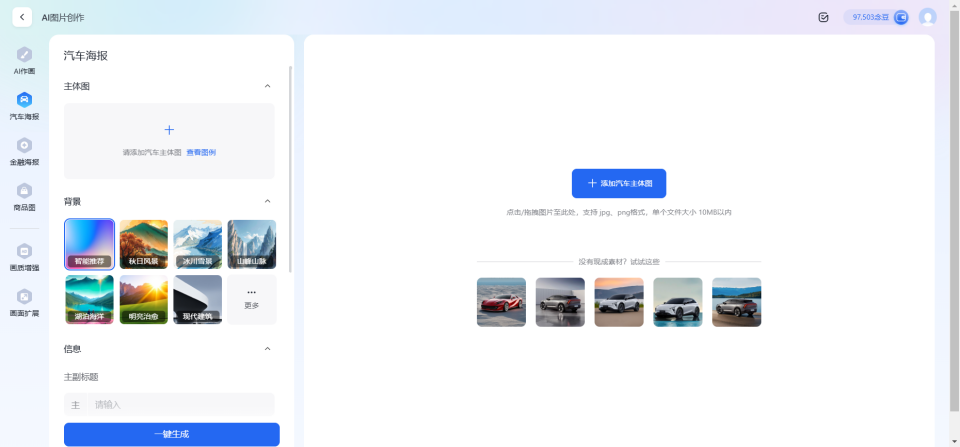Select the 冰川雪景 background

197,244
